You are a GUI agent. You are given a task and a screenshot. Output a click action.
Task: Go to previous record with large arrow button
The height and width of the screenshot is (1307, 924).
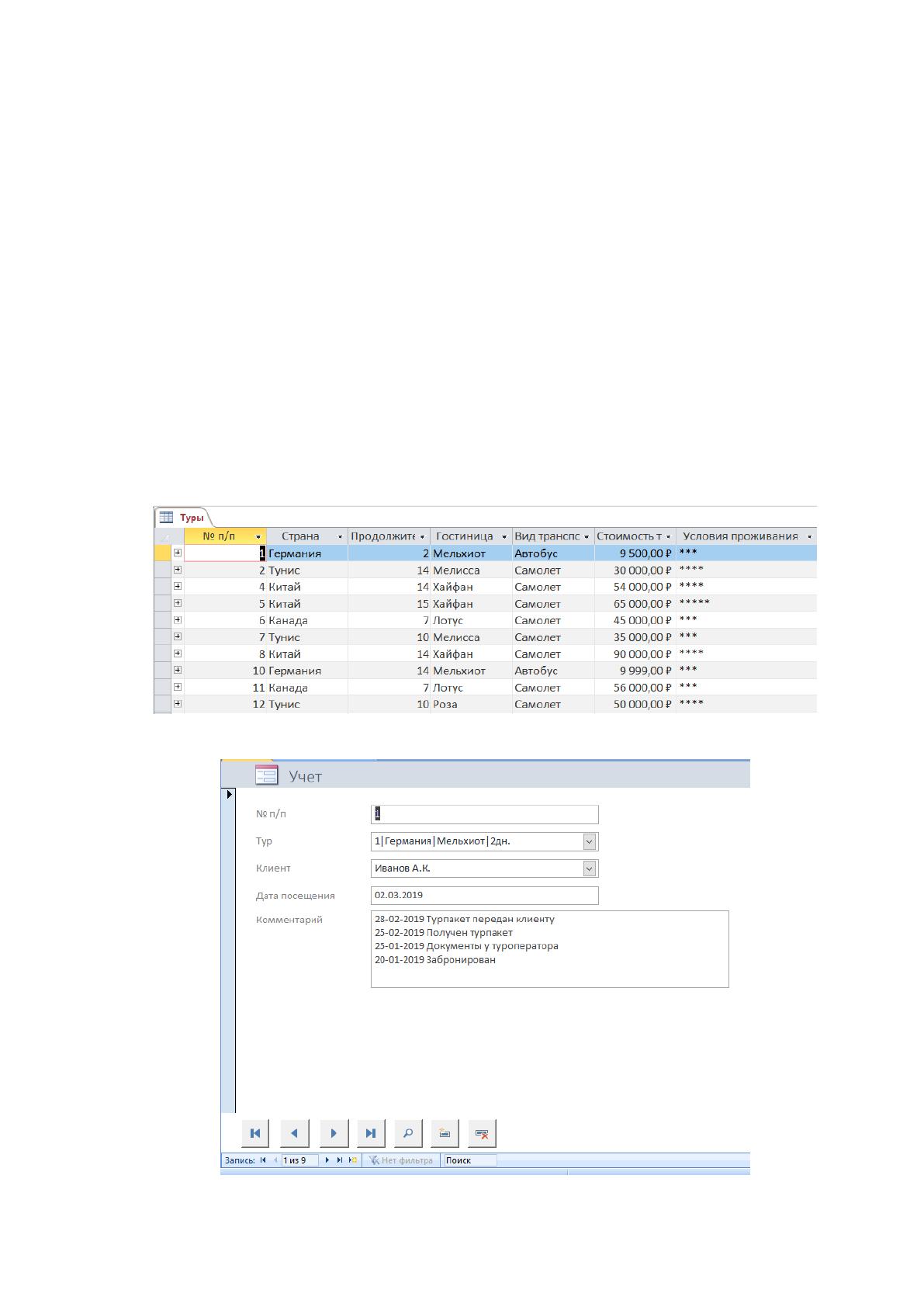coord(294,1133)
